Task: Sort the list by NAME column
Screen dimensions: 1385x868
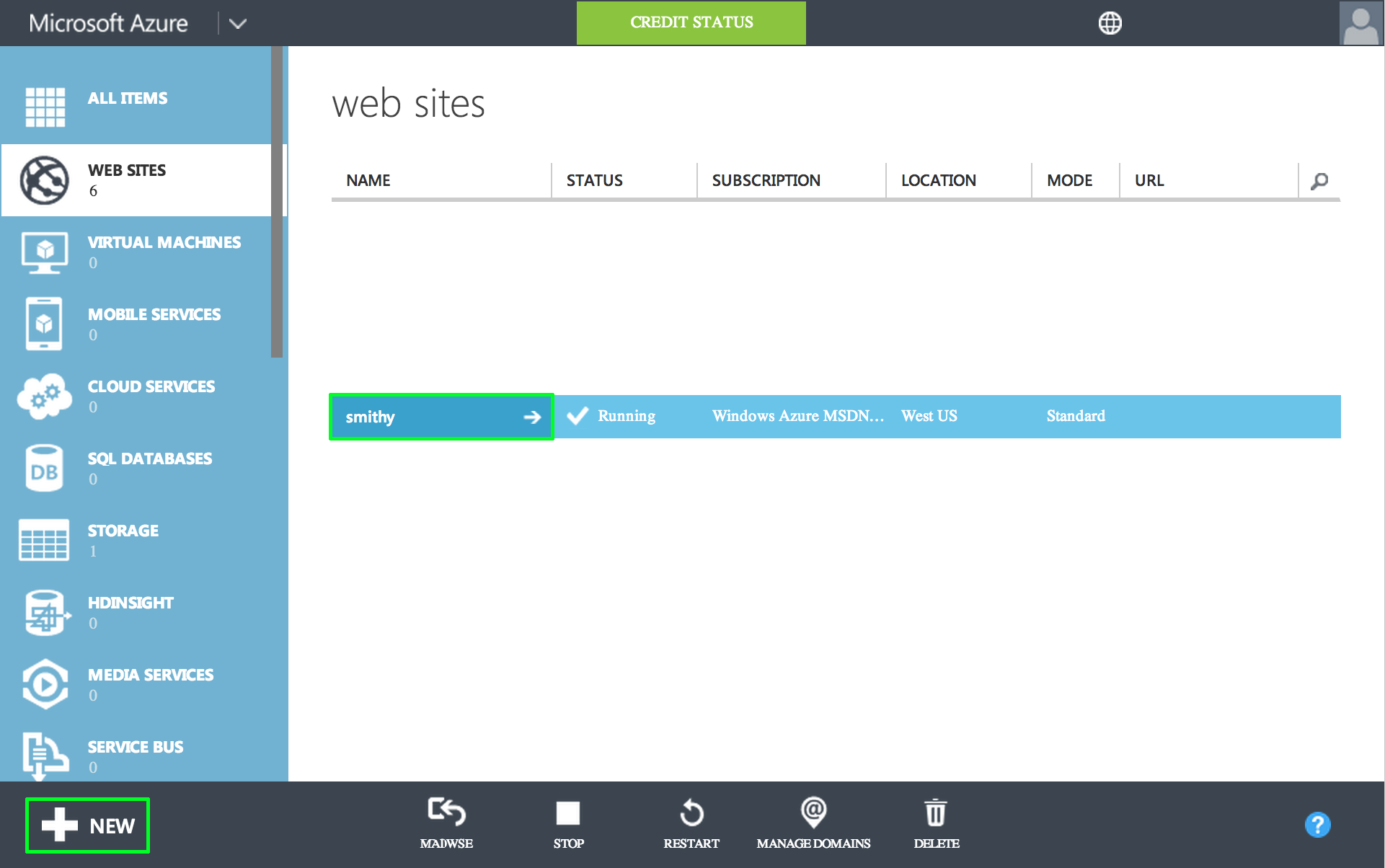Action: click(x=368, y=180)
